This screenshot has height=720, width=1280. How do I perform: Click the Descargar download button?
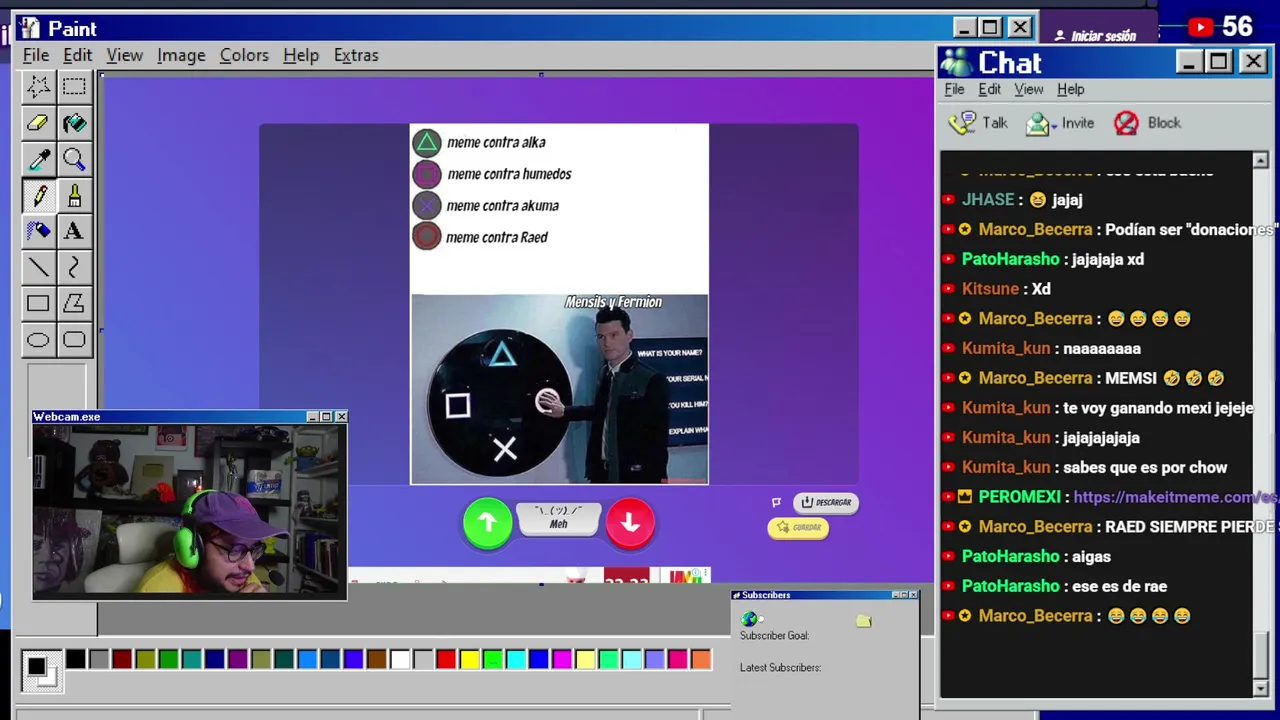click(x=826, y=502)
